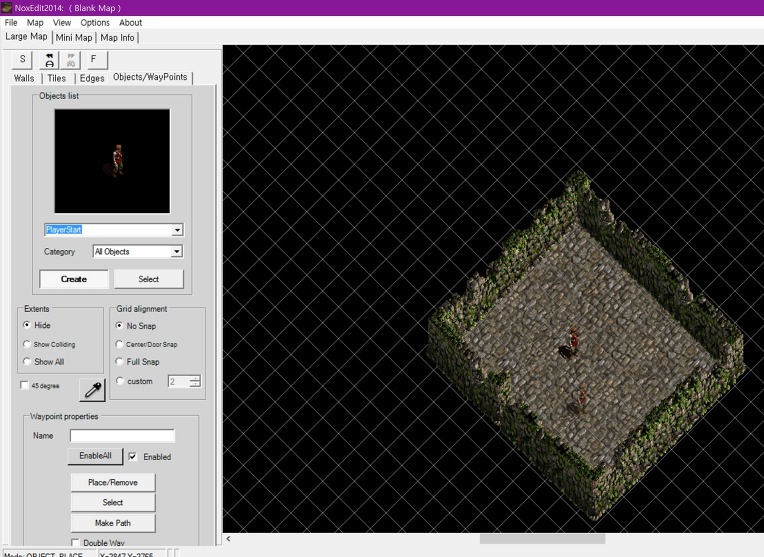Viewport: 764px width, 557px height.
Task: Enable the 45 degree checkbox
Action: (x=25, y=385)
